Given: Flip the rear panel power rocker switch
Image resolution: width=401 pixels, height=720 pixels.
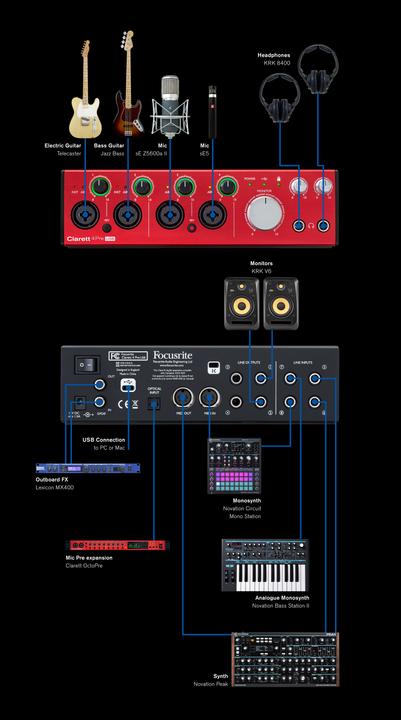Looking at the screenshot, I should tap(87, 365).
